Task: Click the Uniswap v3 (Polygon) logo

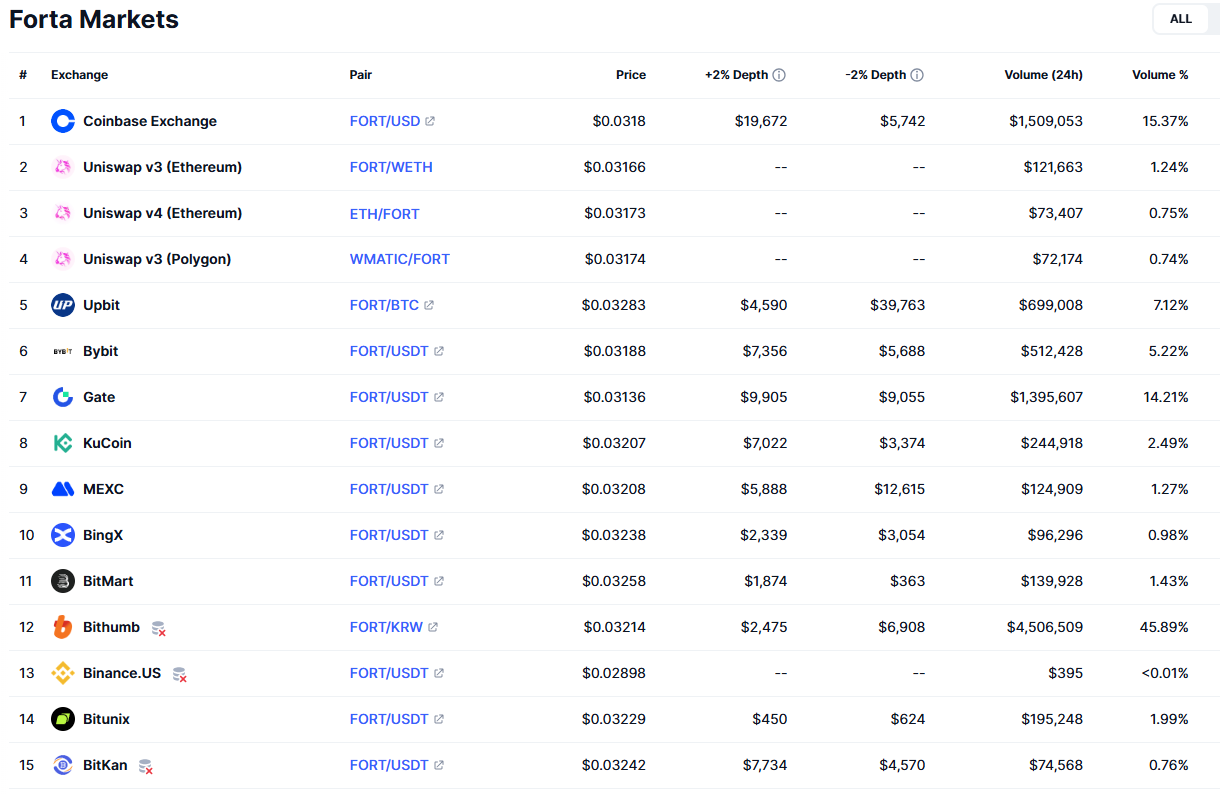Action: [63, 259]
